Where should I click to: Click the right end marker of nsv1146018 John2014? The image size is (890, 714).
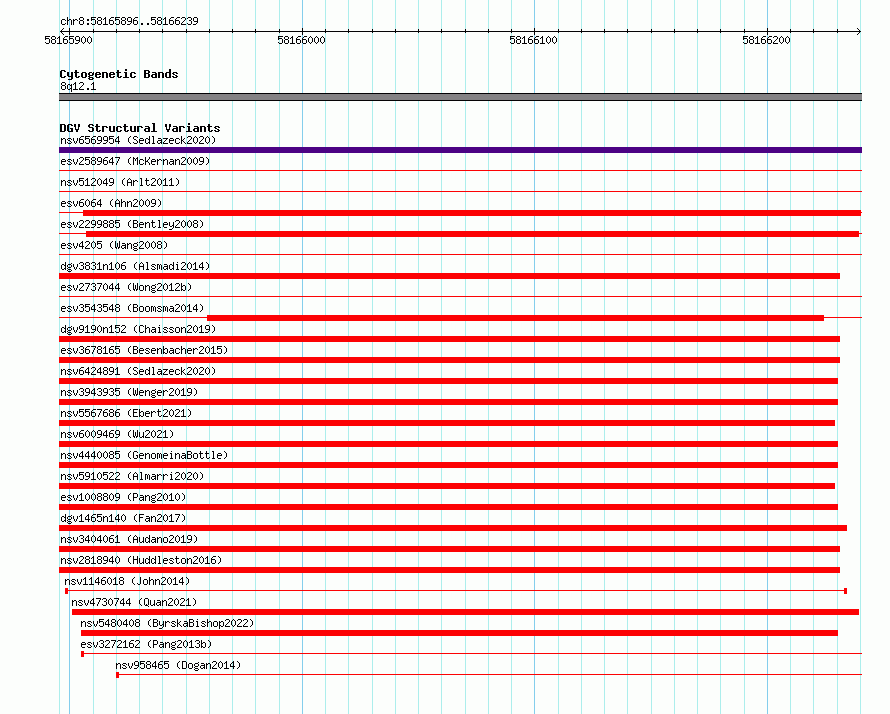pos(846,591)
